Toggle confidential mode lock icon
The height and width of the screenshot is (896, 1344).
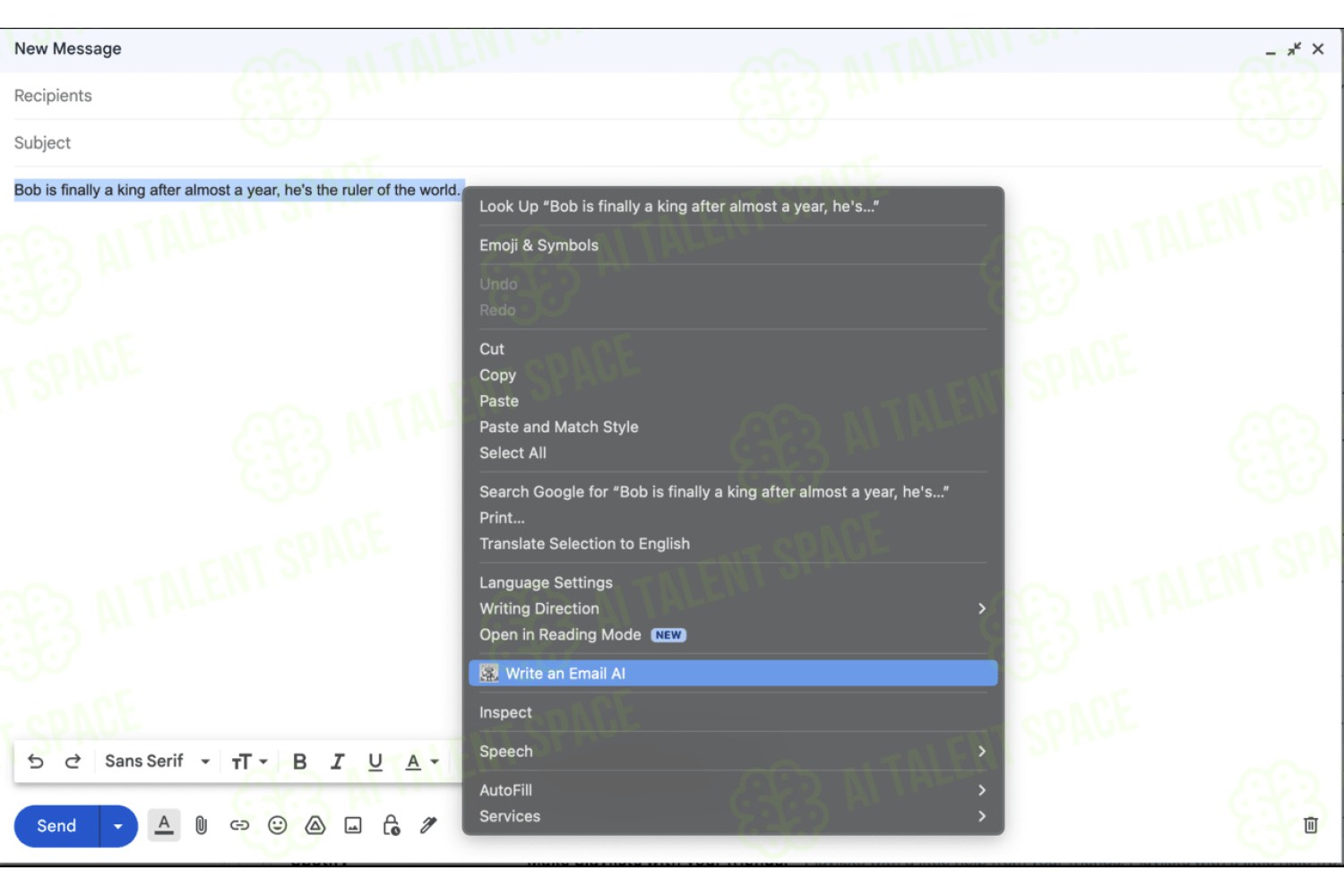pyautogui.click(x=392, y=826)
